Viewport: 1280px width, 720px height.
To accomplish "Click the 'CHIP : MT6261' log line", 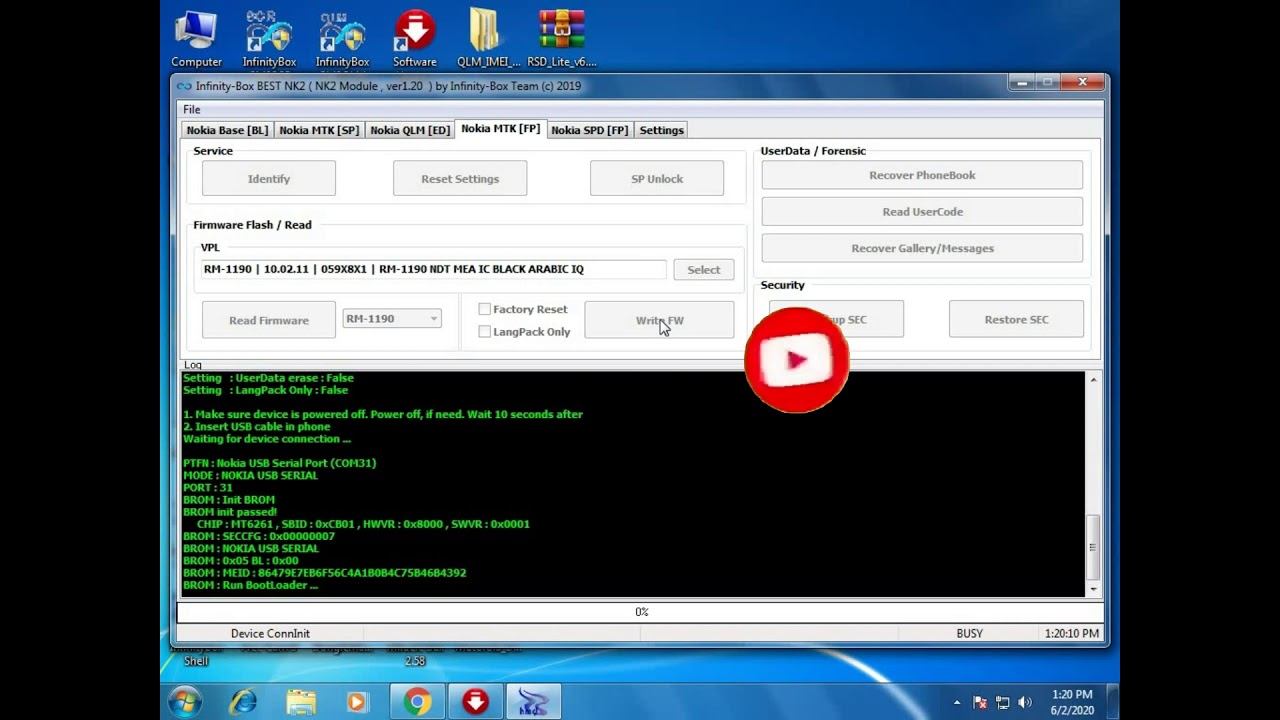I will click(x=363, y=524).
